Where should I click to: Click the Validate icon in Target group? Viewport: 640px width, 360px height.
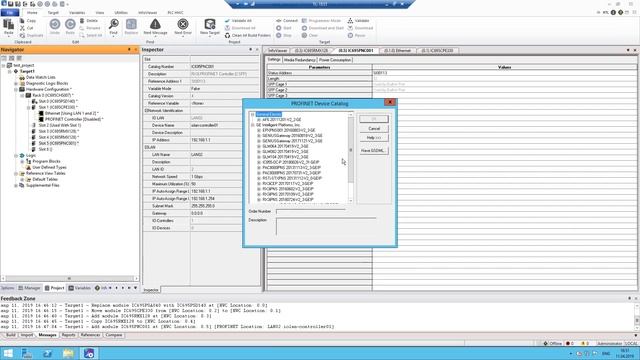tap(350, 20)
